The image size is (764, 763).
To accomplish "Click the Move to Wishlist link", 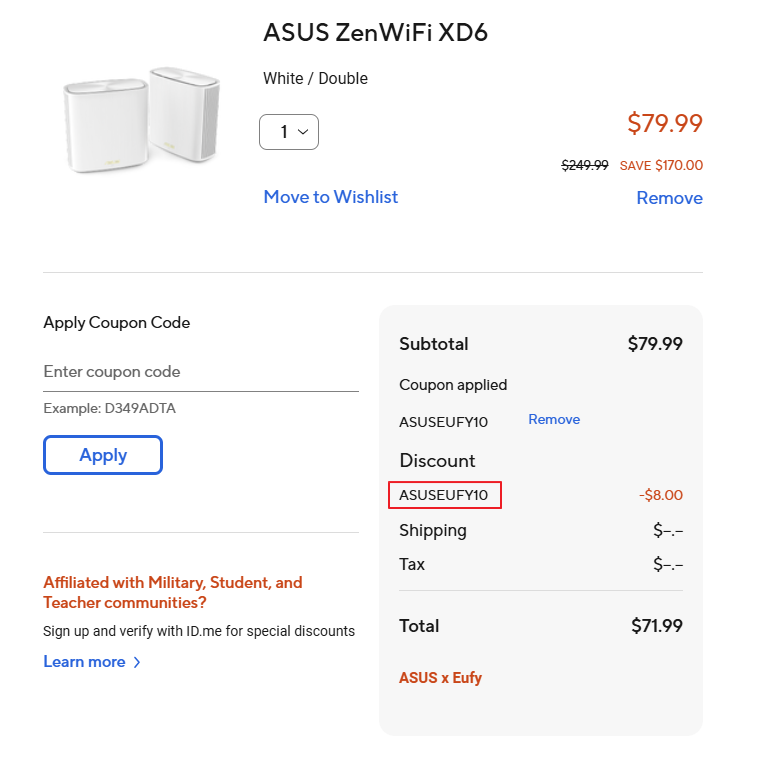I will tap(330, 197).
